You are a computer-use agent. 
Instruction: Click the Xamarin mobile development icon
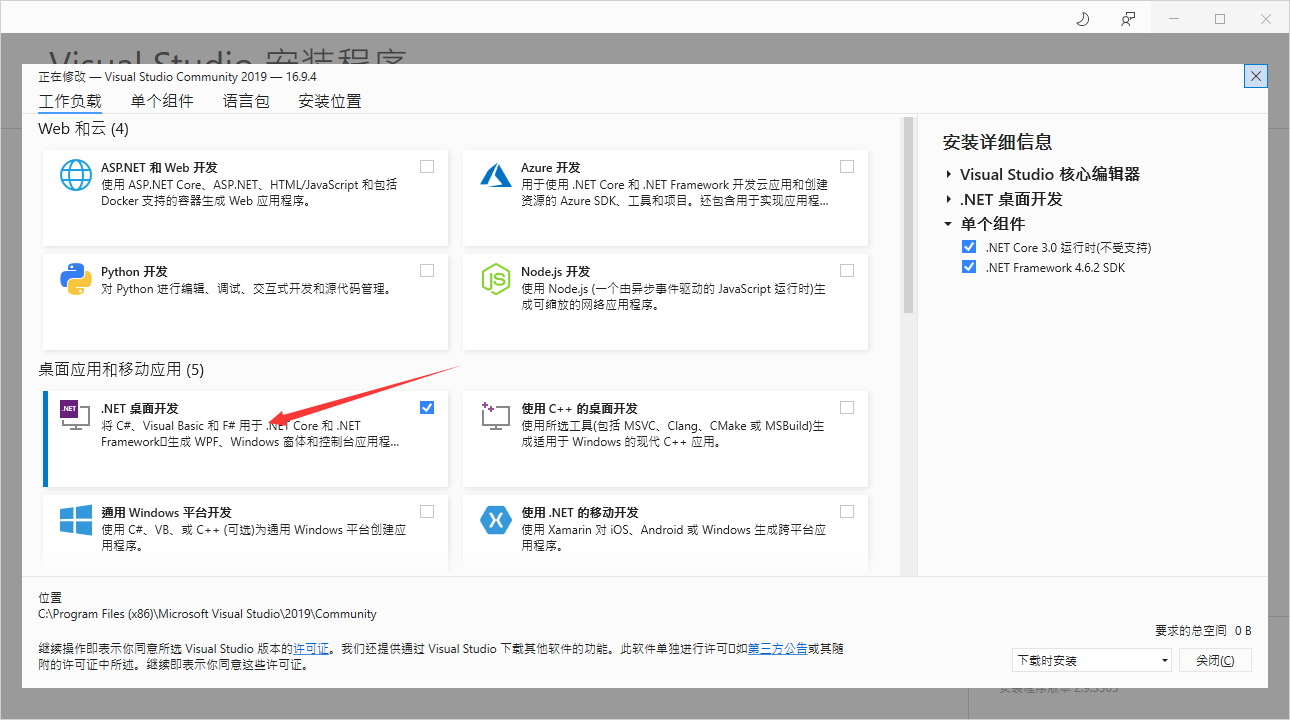click(x=496, y=519)
